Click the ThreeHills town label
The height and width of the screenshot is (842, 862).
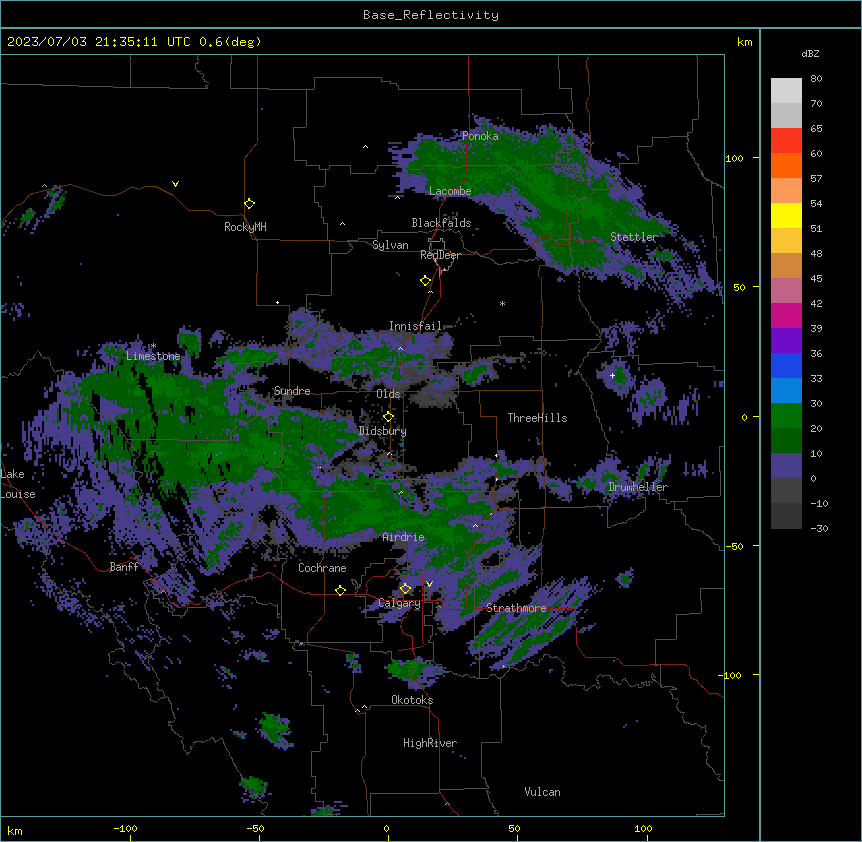(537, 418)
